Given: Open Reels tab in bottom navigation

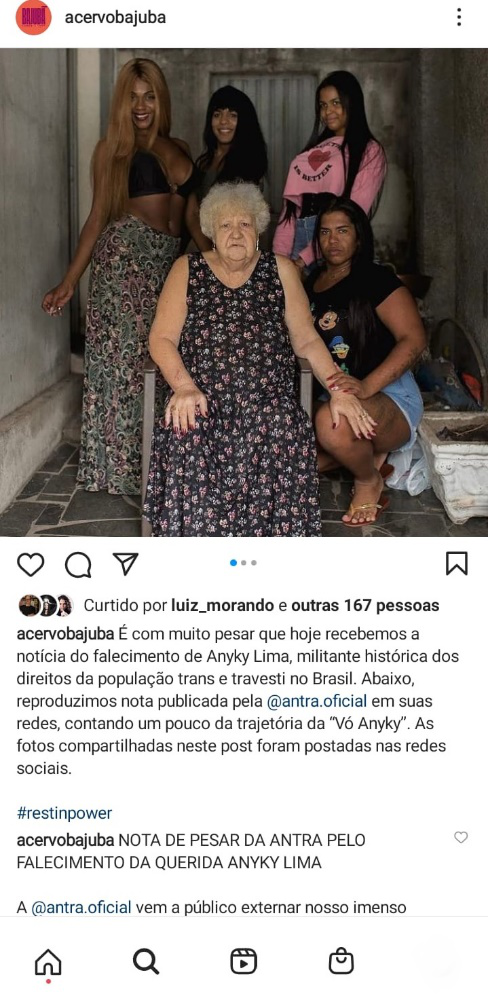Looking at the screenshot, I should click(x=243, y=961).
